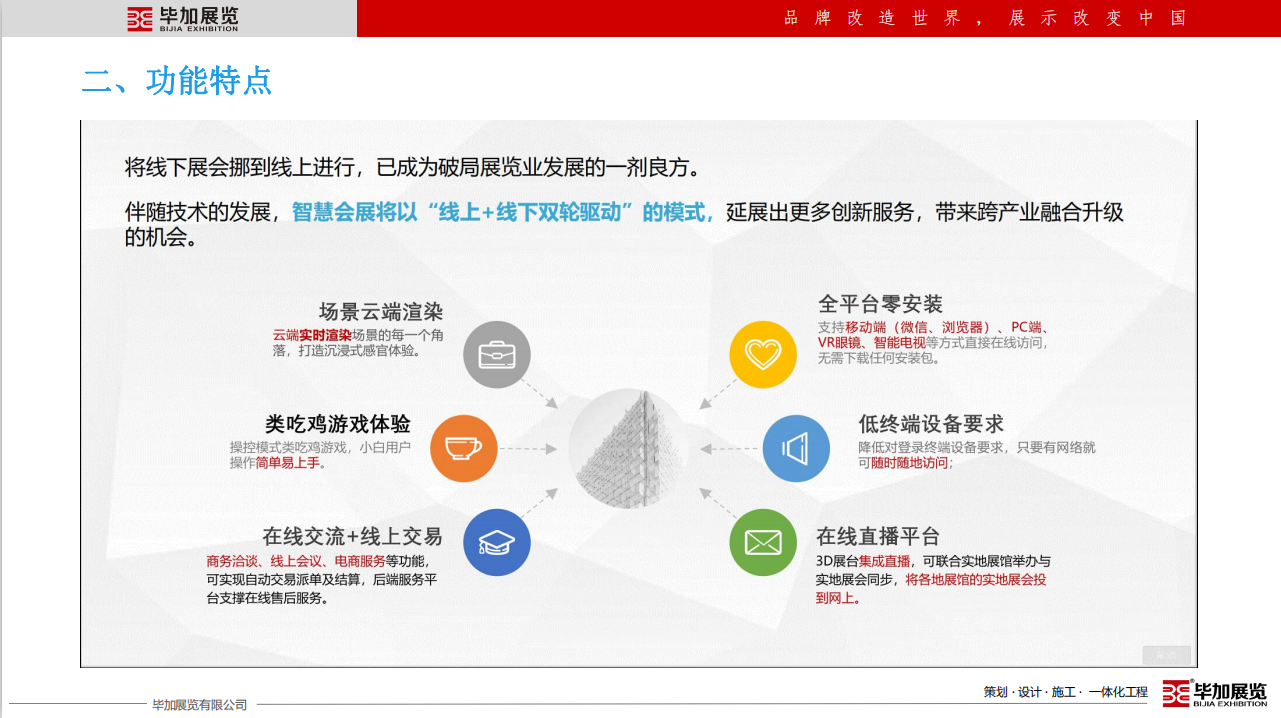Click the yellow heart icon circle
Image resolution: width=1281 pixels, height=718 pixels.
pyautogui.click(x=763, y=355)
